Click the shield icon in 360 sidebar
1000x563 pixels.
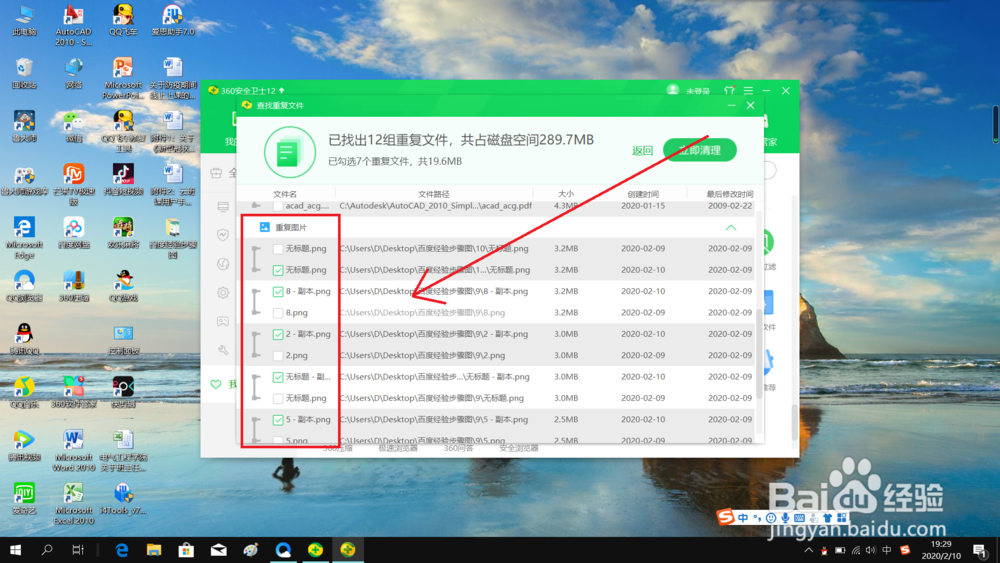[223, 235]
